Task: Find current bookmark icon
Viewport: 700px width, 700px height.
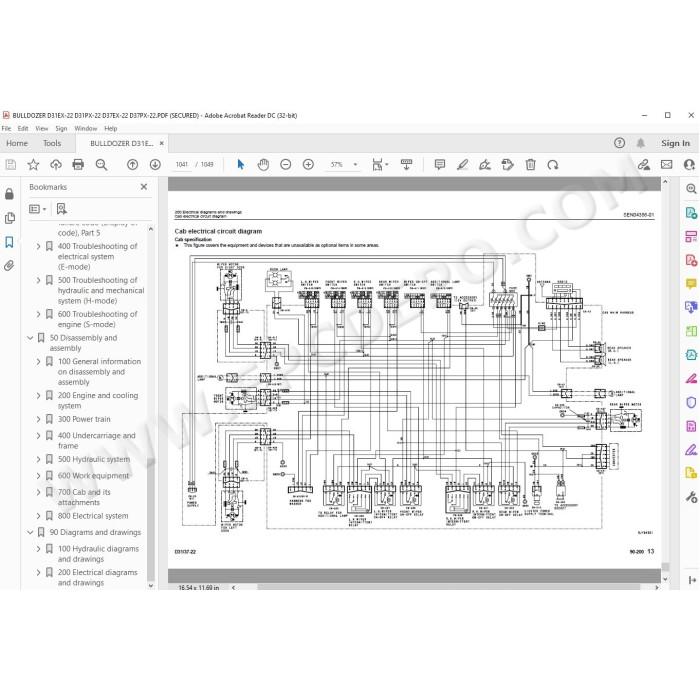Action: pyautogui.click(x=62, y=209)
